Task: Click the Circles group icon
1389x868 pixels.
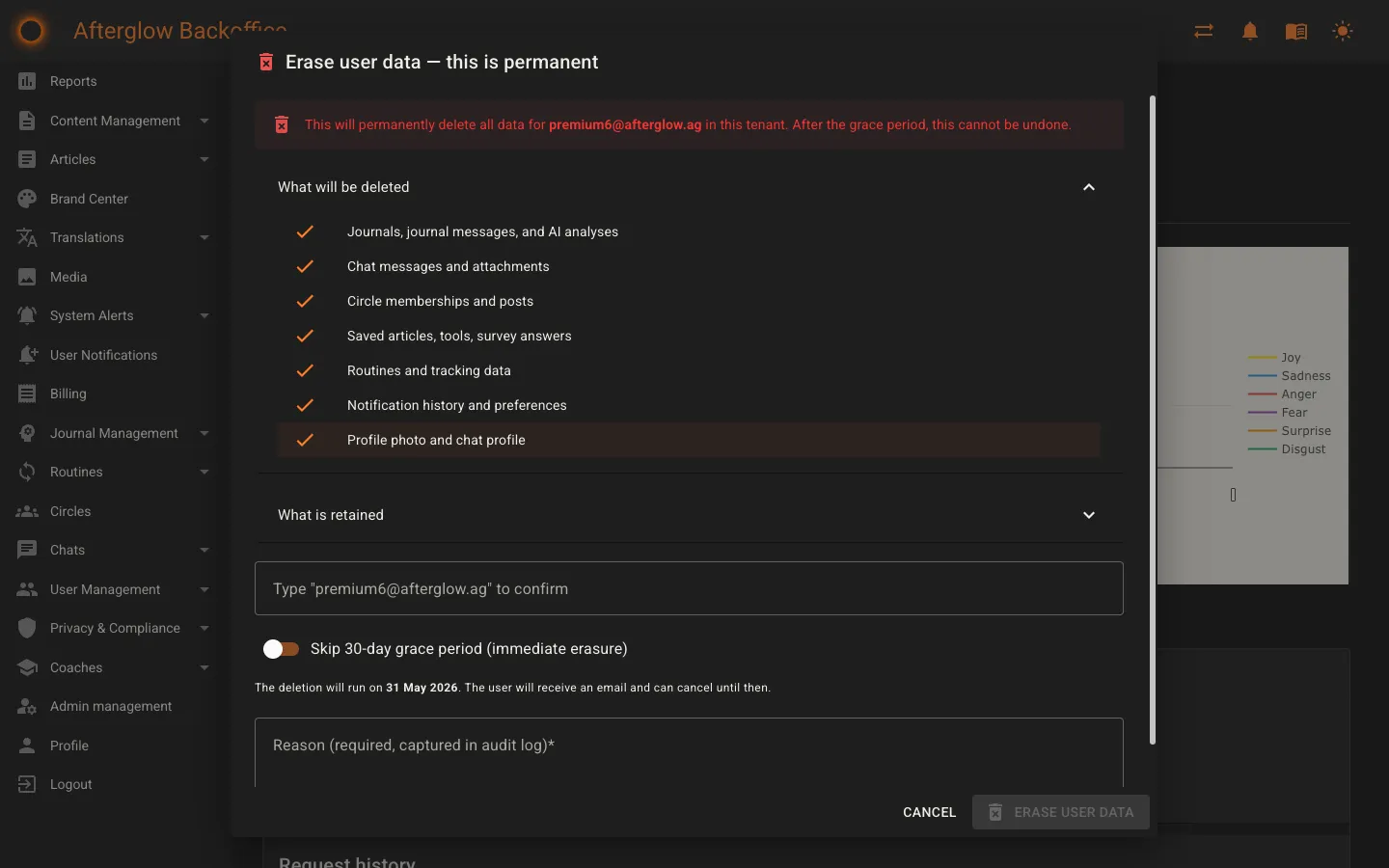Action: (27, 511)
